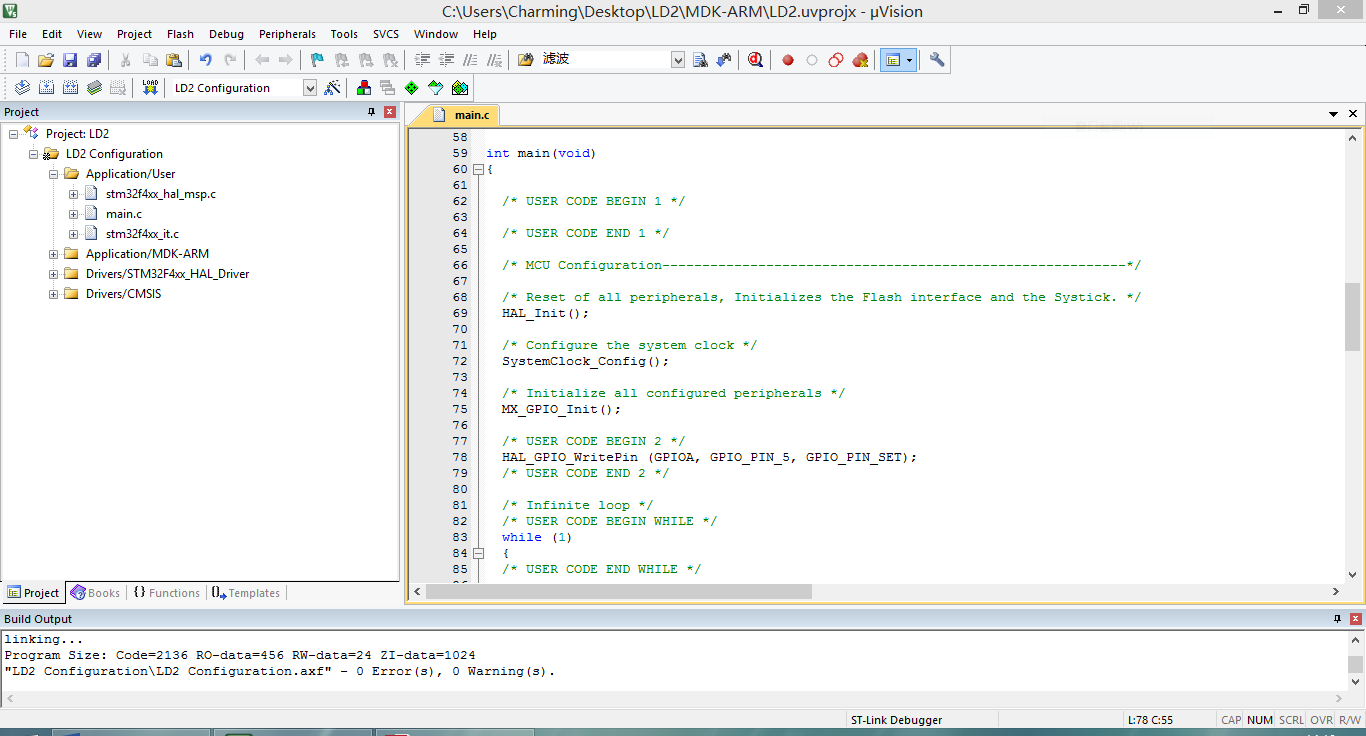1366x736 pixels.
Task: Click the Build target icon
Action: (46, 87)
